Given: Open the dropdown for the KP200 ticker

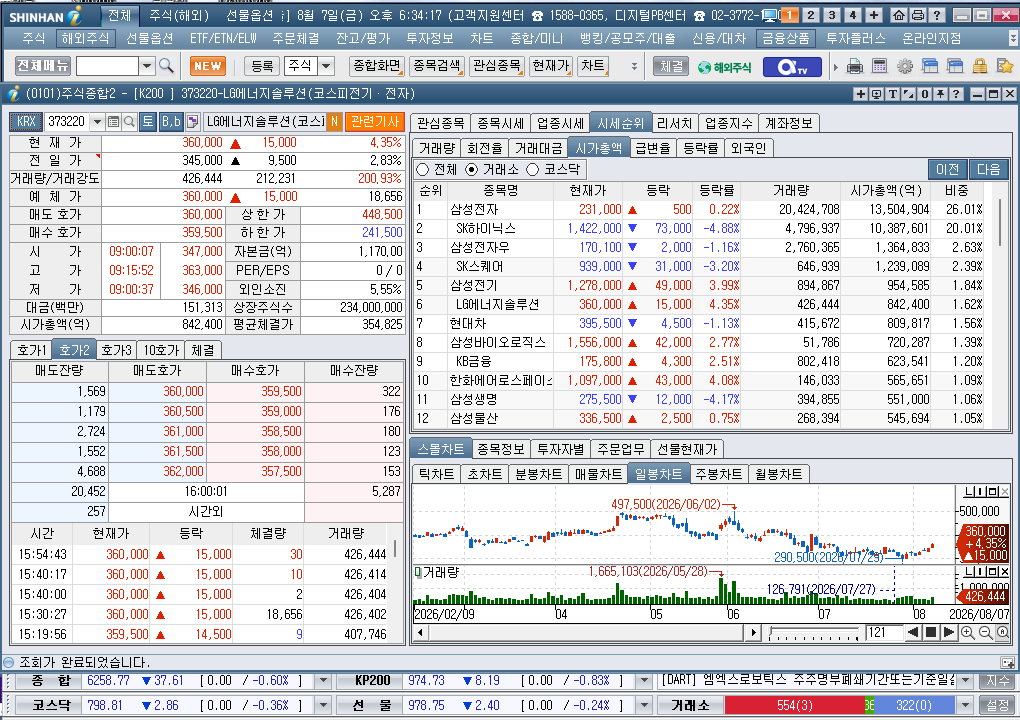Looking at the screenshot, I should coord(644,681).
